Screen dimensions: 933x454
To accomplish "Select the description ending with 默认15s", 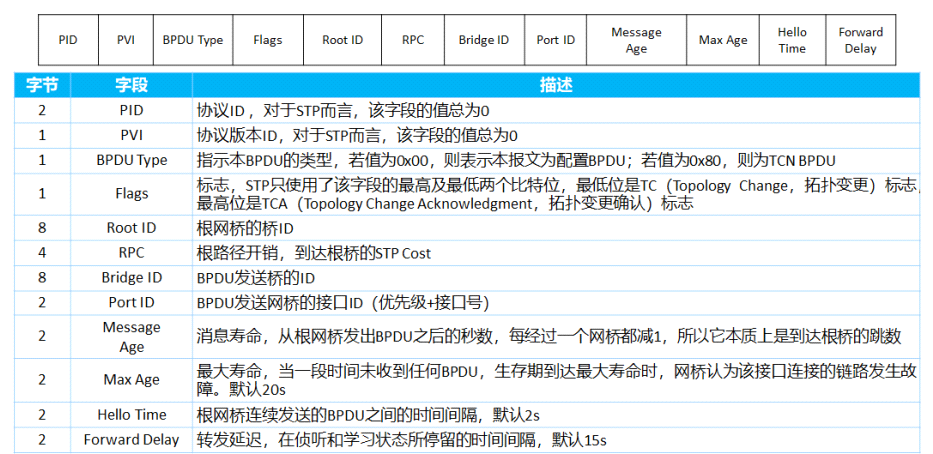I will pos(402,440).
